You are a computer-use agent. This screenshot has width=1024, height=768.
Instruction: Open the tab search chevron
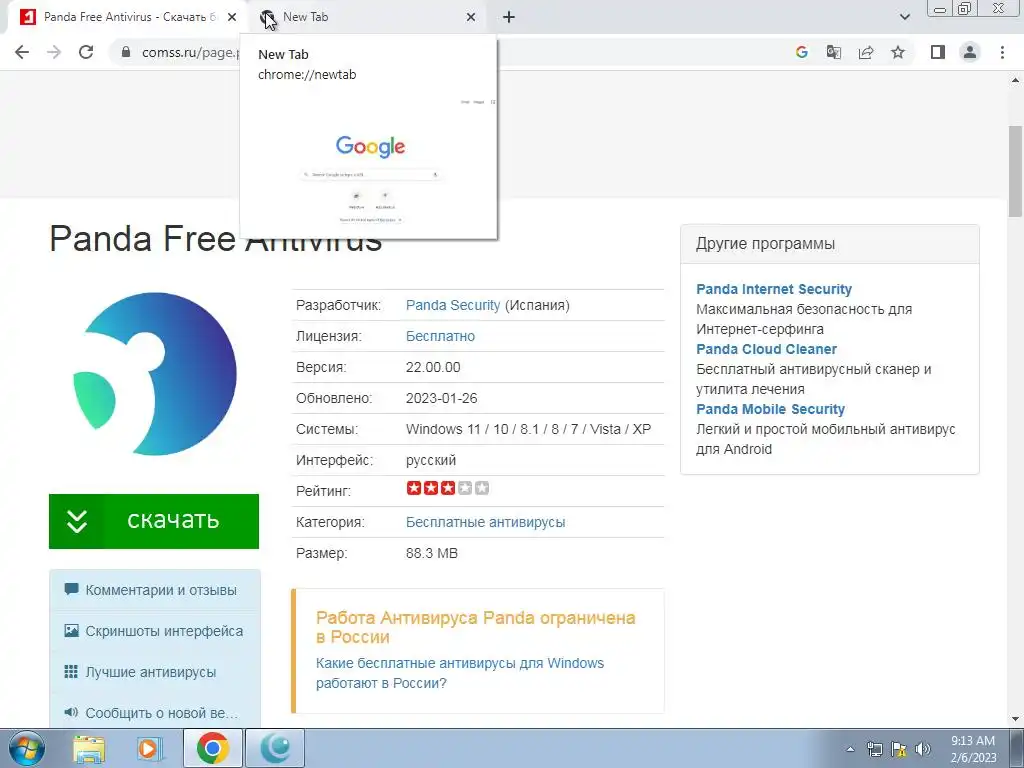click(x=905, y=17)
